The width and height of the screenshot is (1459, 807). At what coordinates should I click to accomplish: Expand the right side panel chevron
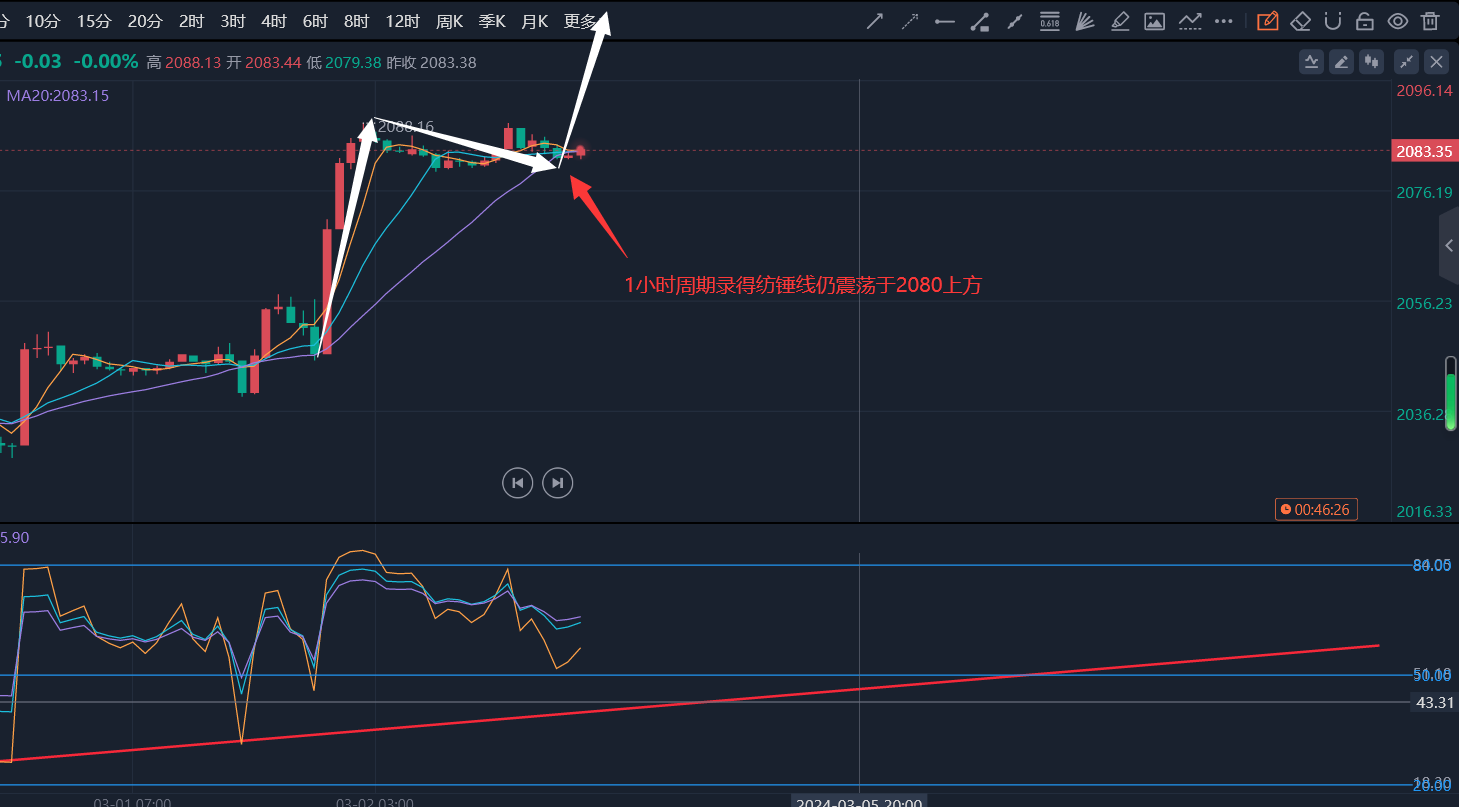pyautogui.click(x=1449, y=246)
